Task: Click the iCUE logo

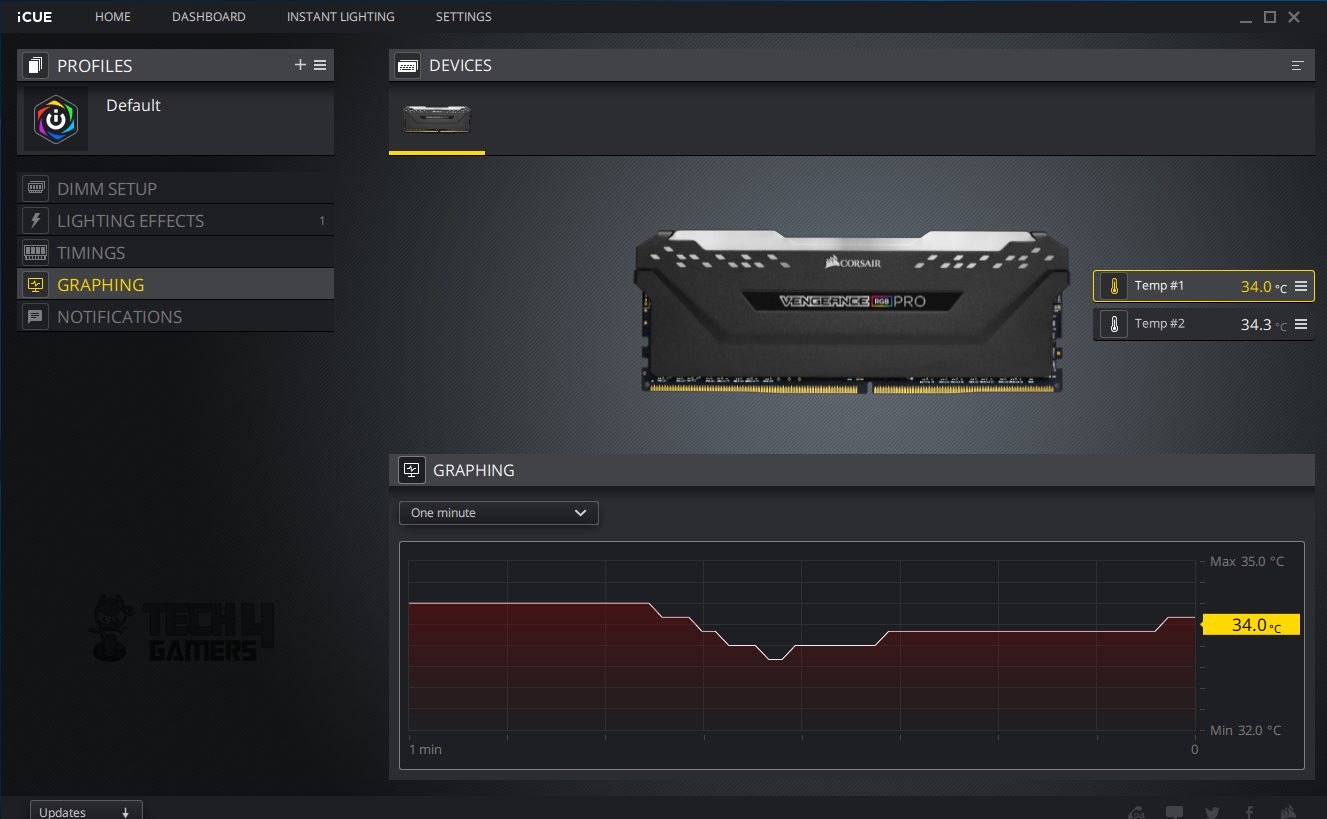Action: pyautogui.click(x=35, y=17)
